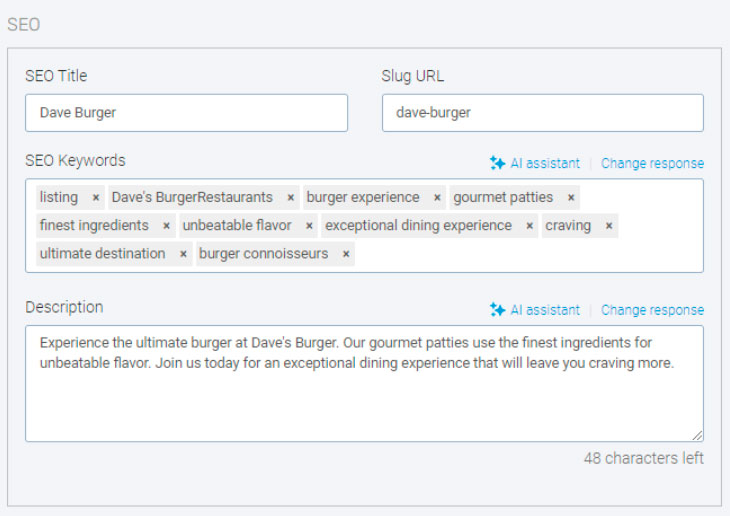Open AI assistant link for SEO Keywords
730x516 pixels.
pyautogui.click(x=545, y=163)
